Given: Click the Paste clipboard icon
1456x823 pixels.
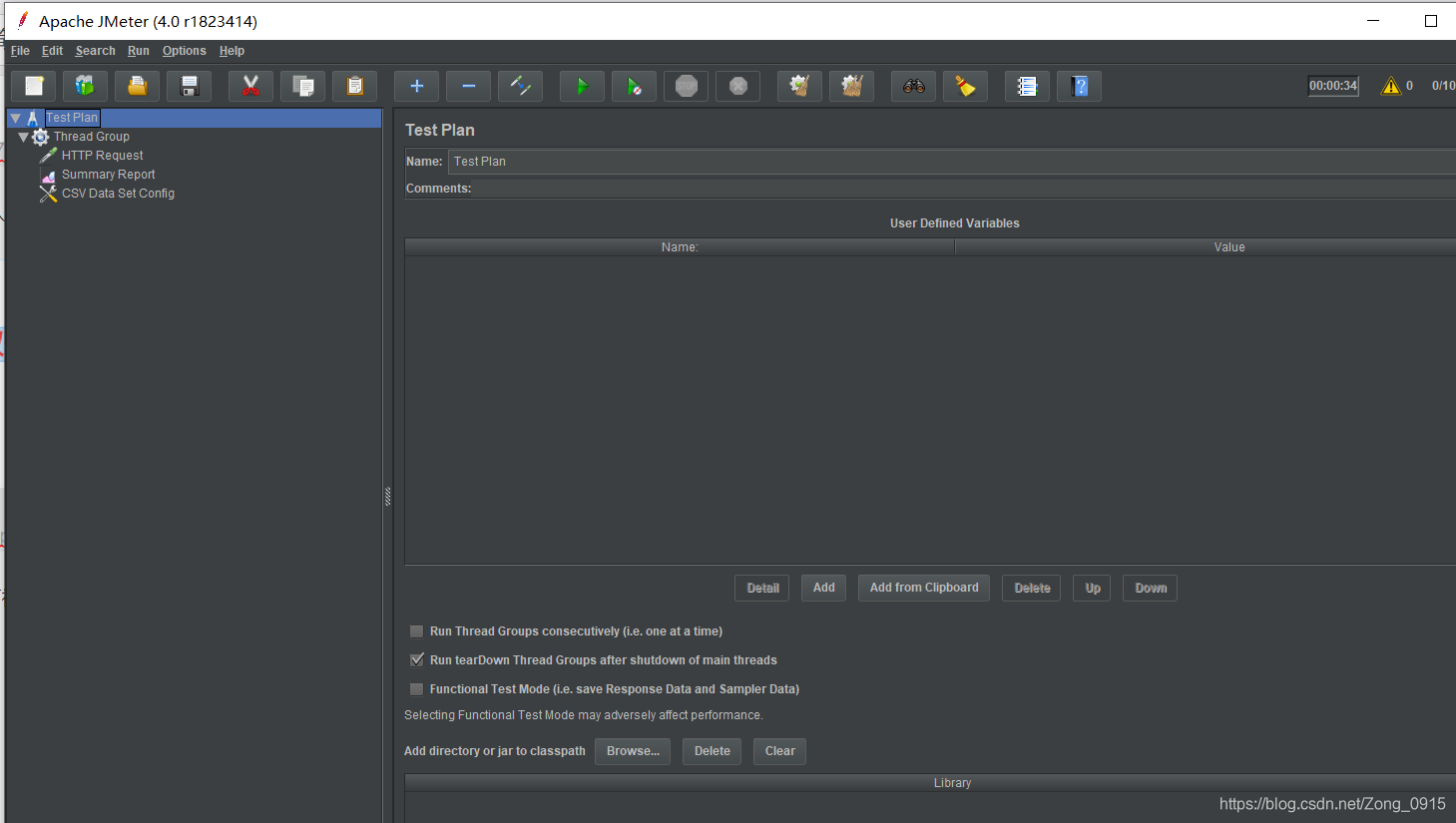Looking at the screenshot, I should coord(354,86).
